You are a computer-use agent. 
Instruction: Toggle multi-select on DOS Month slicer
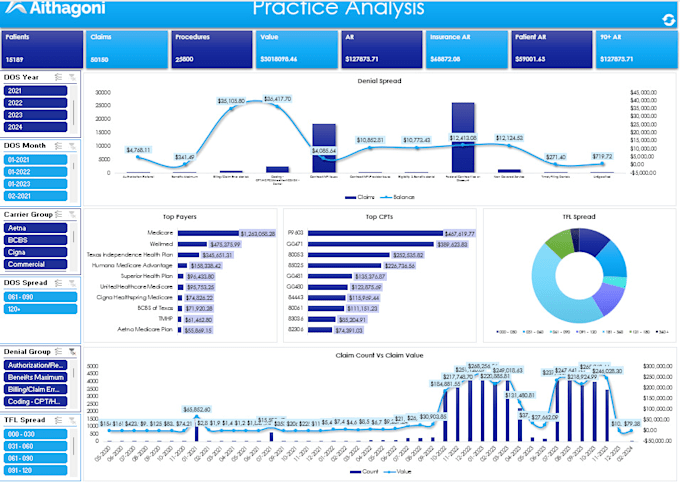click(x=59, y=146)
